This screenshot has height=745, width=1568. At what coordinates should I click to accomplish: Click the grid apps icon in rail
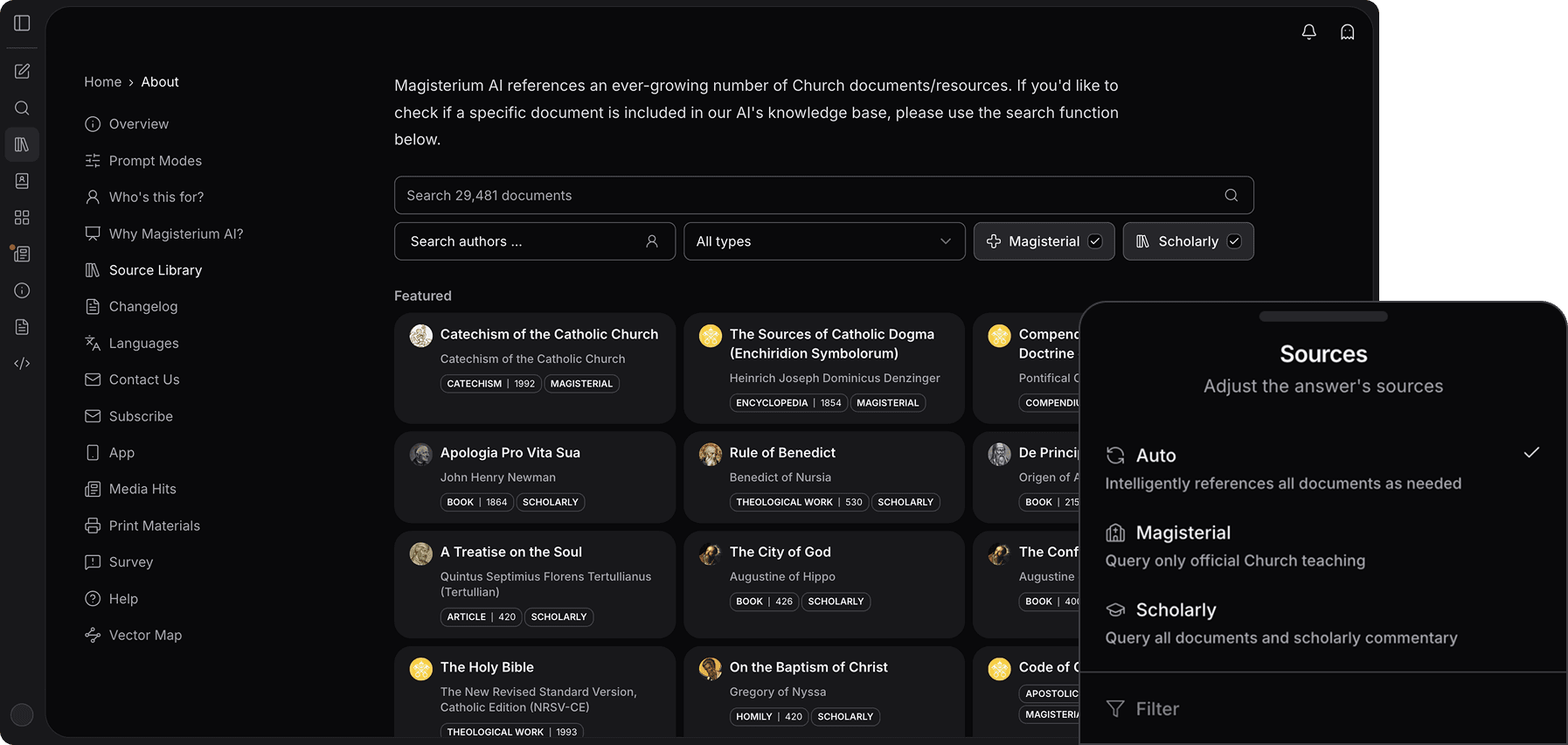22,218
